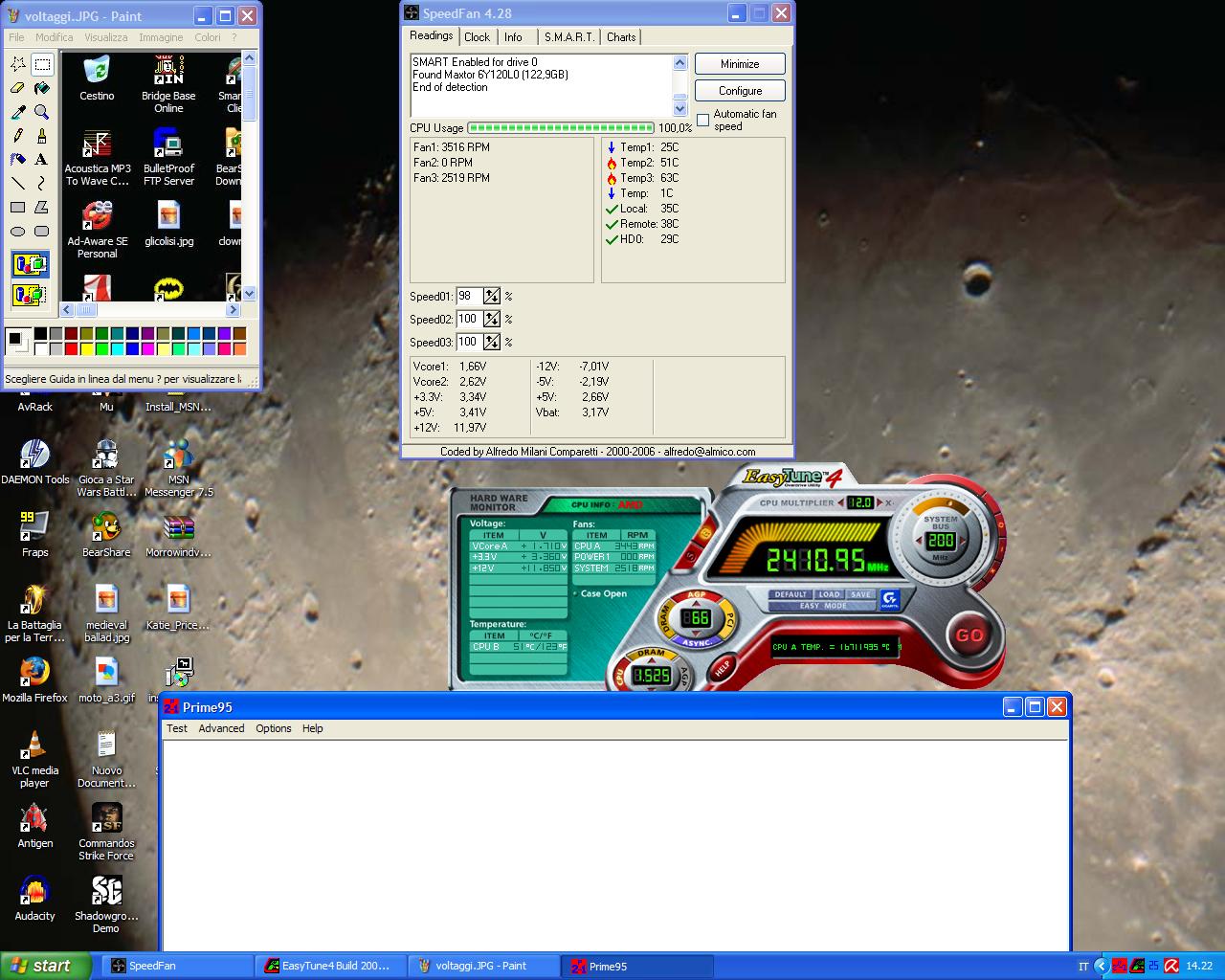Viewport: 1225px width, 980px height.
Task: Switch to EasyTune4 in the taskbar
Action: pos(330,967)
